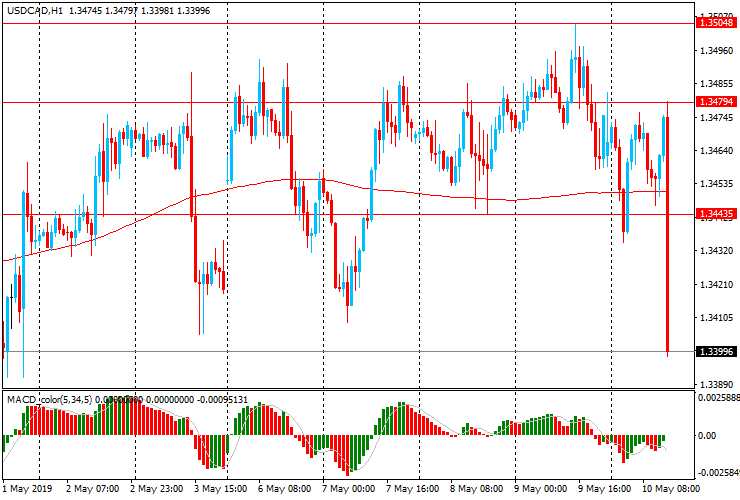Click the large red falling candle at far right

668,234
